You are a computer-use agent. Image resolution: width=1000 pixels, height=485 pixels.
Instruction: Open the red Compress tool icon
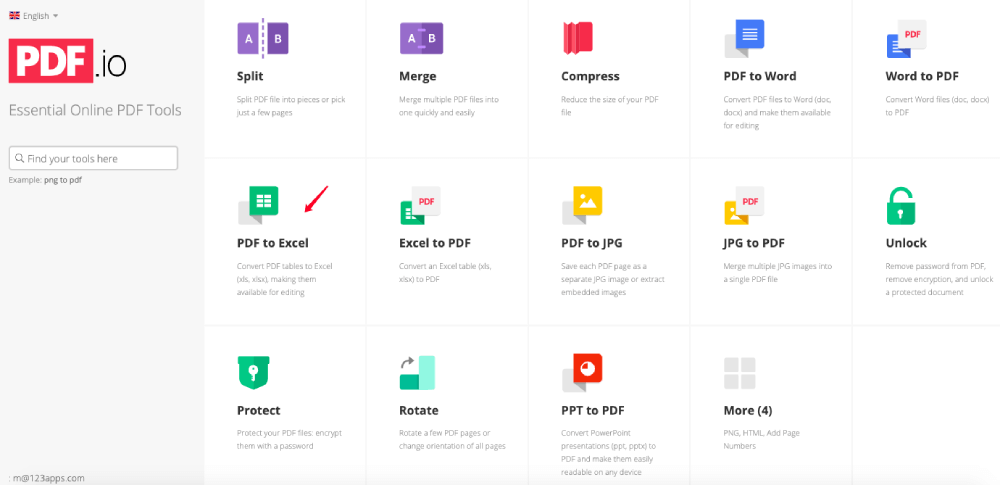[578, 37]
